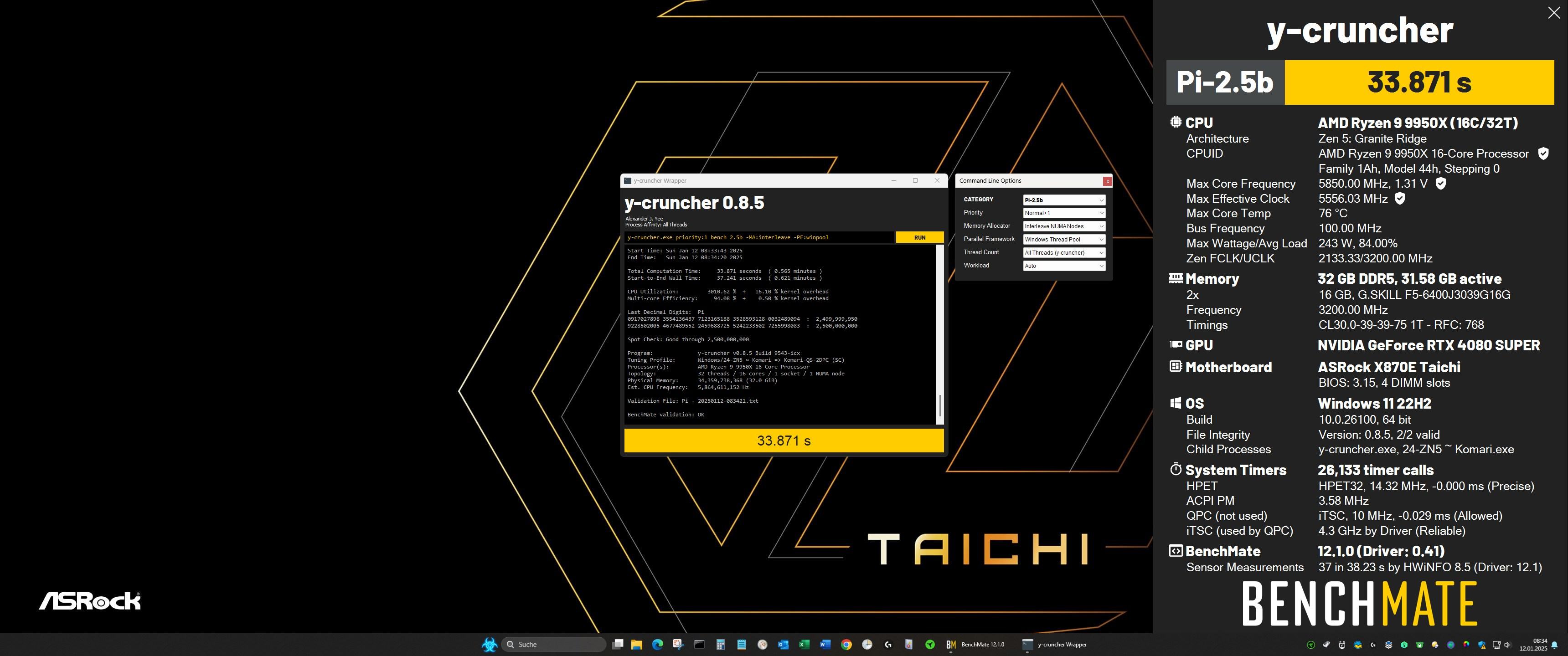Open the Category dropdown showing Pi-2.5b
The image size is (1568, 656).
[x=1063, y=200]
